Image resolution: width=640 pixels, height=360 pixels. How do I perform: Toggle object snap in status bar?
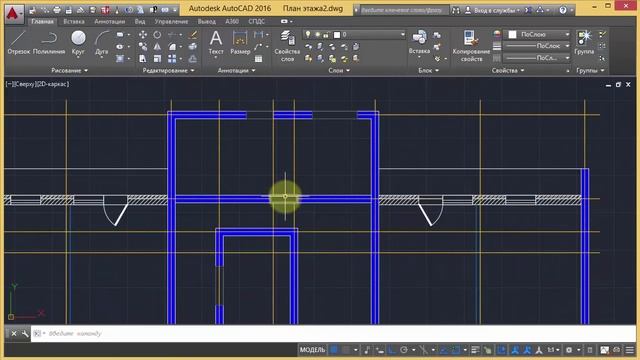pyautogui.click(x=456, y=350)
